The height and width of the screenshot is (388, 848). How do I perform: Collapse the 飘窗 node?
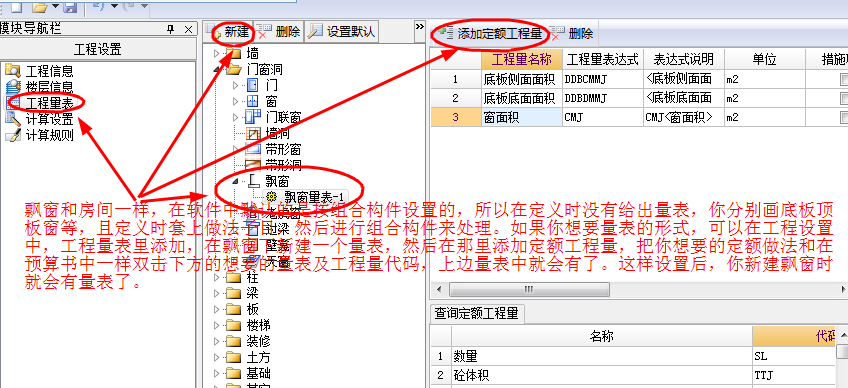click(235, 182)
